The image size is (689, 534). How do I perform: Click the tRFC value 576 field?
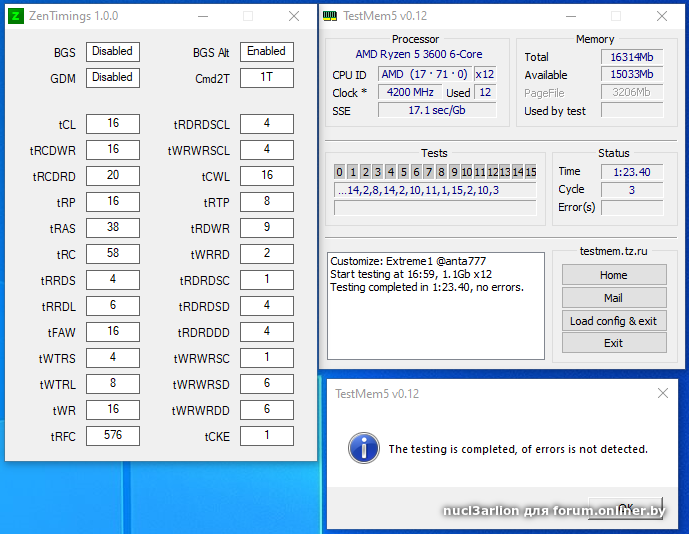pos(113,436)
